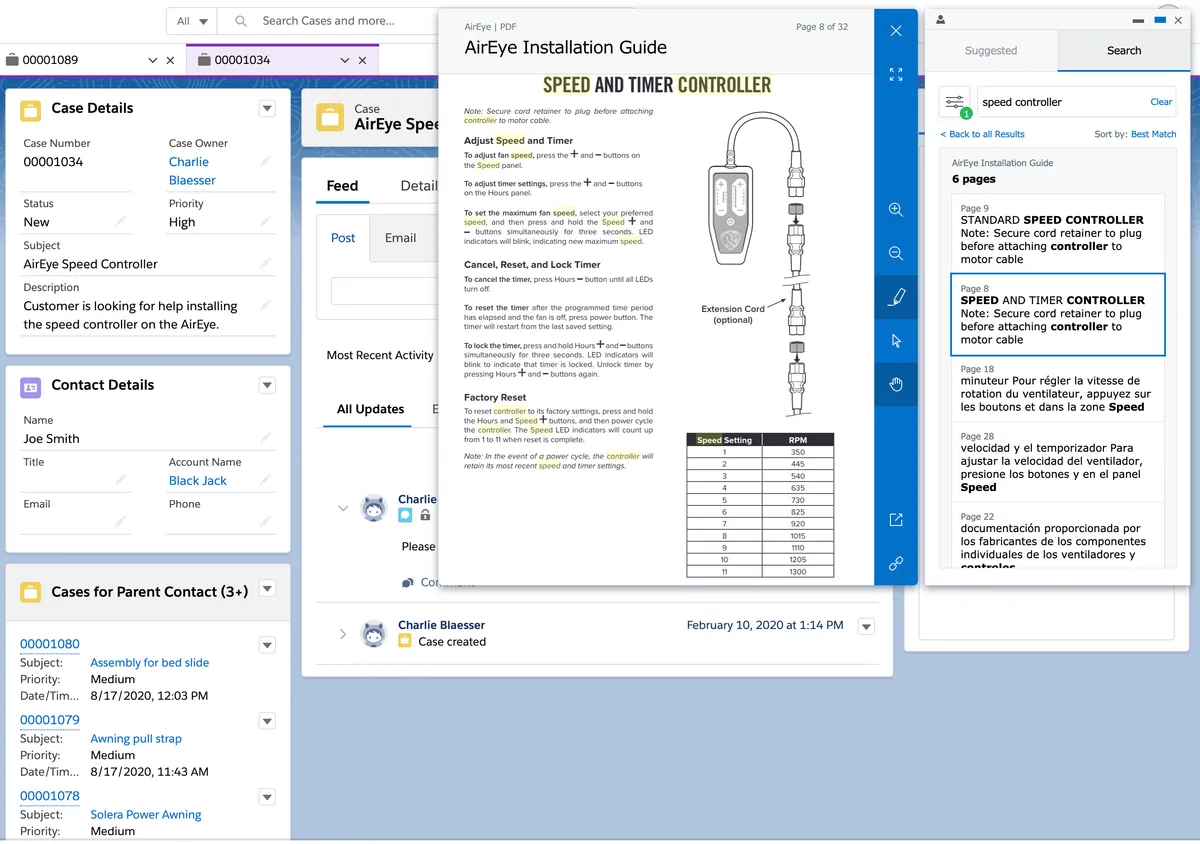The width and height of the screenshot is (1200, 844).
Task: Open the Black Jack account link
Action: (198, 481)
